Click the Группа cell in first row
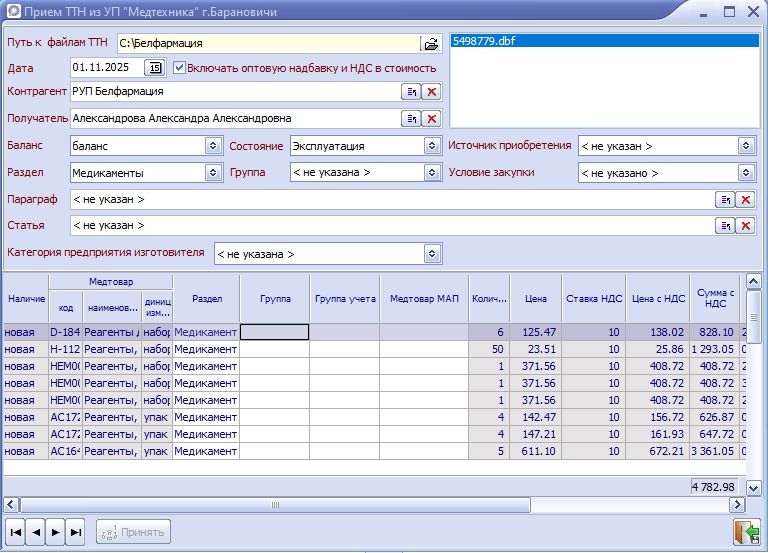This screenshot has height=553, width=768. (274, 332)
